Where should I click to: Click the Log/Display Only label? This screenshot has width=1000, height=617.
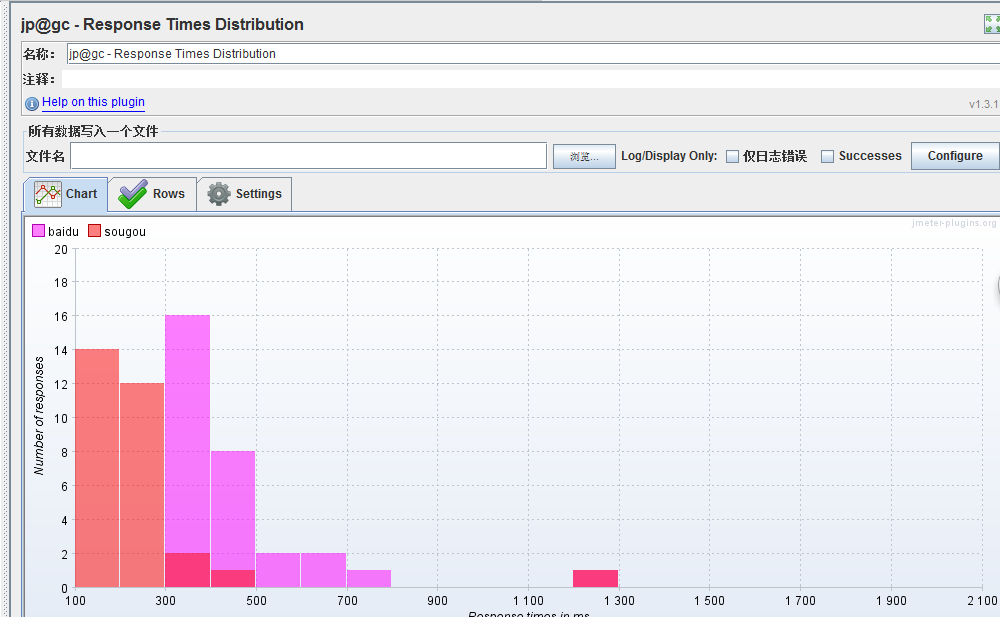(x=669, y=156)
